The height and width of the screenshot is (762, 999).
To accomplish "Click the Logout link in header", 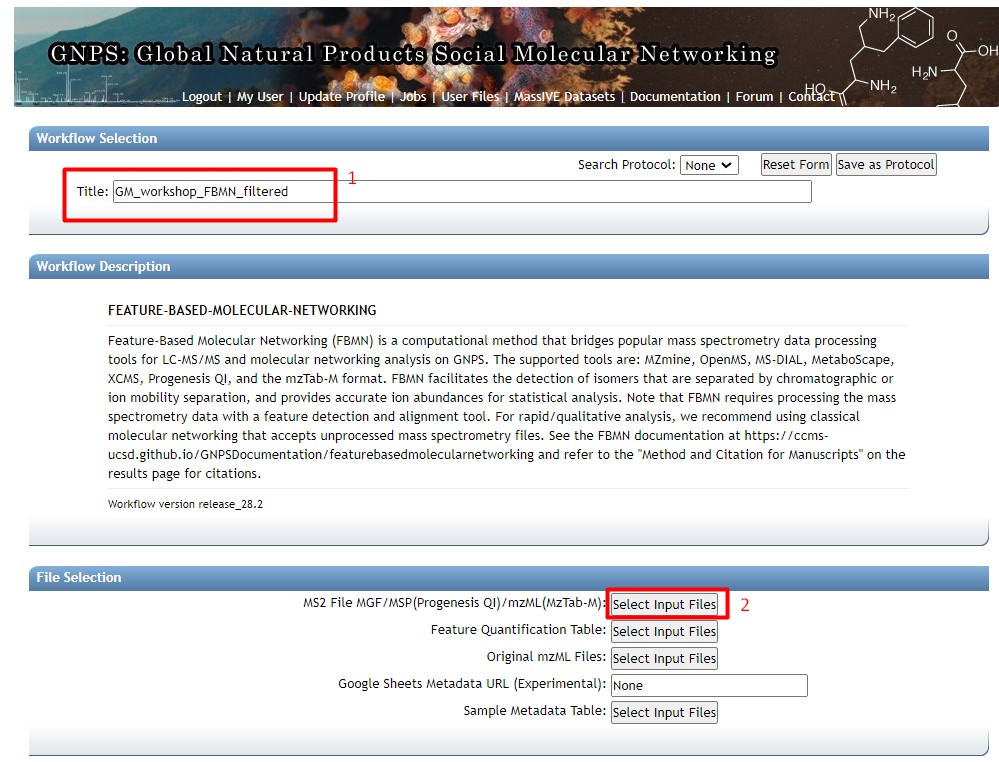I will pyautogui.click(x=201, y=97).
